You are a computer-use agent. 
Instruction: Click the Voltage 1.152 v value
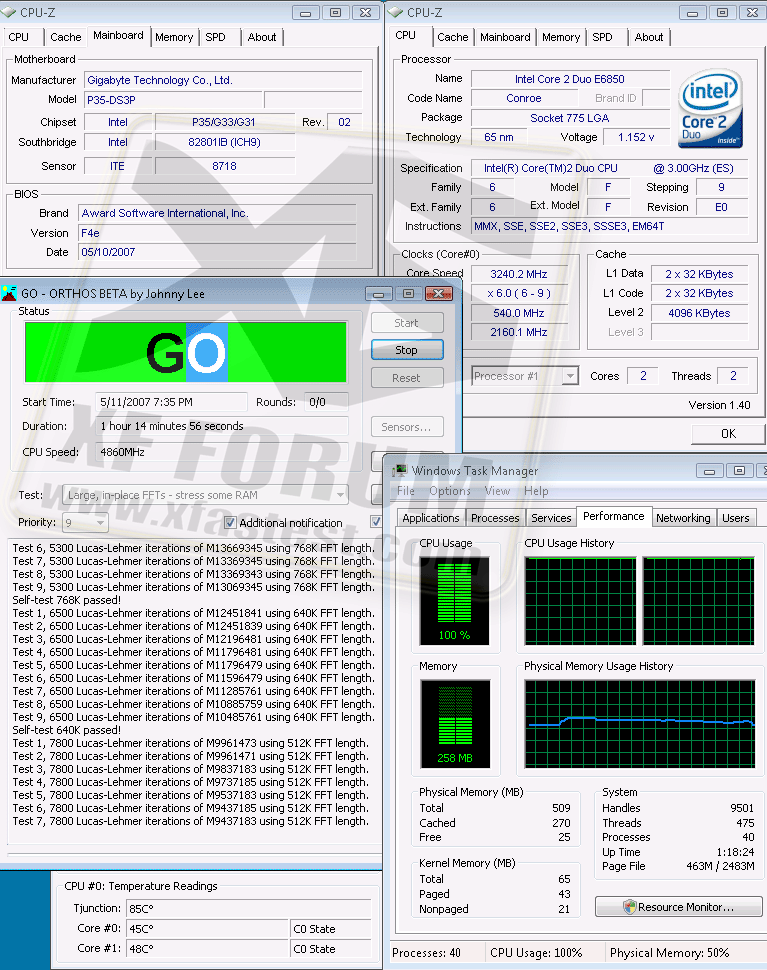(x=636, y=137)
